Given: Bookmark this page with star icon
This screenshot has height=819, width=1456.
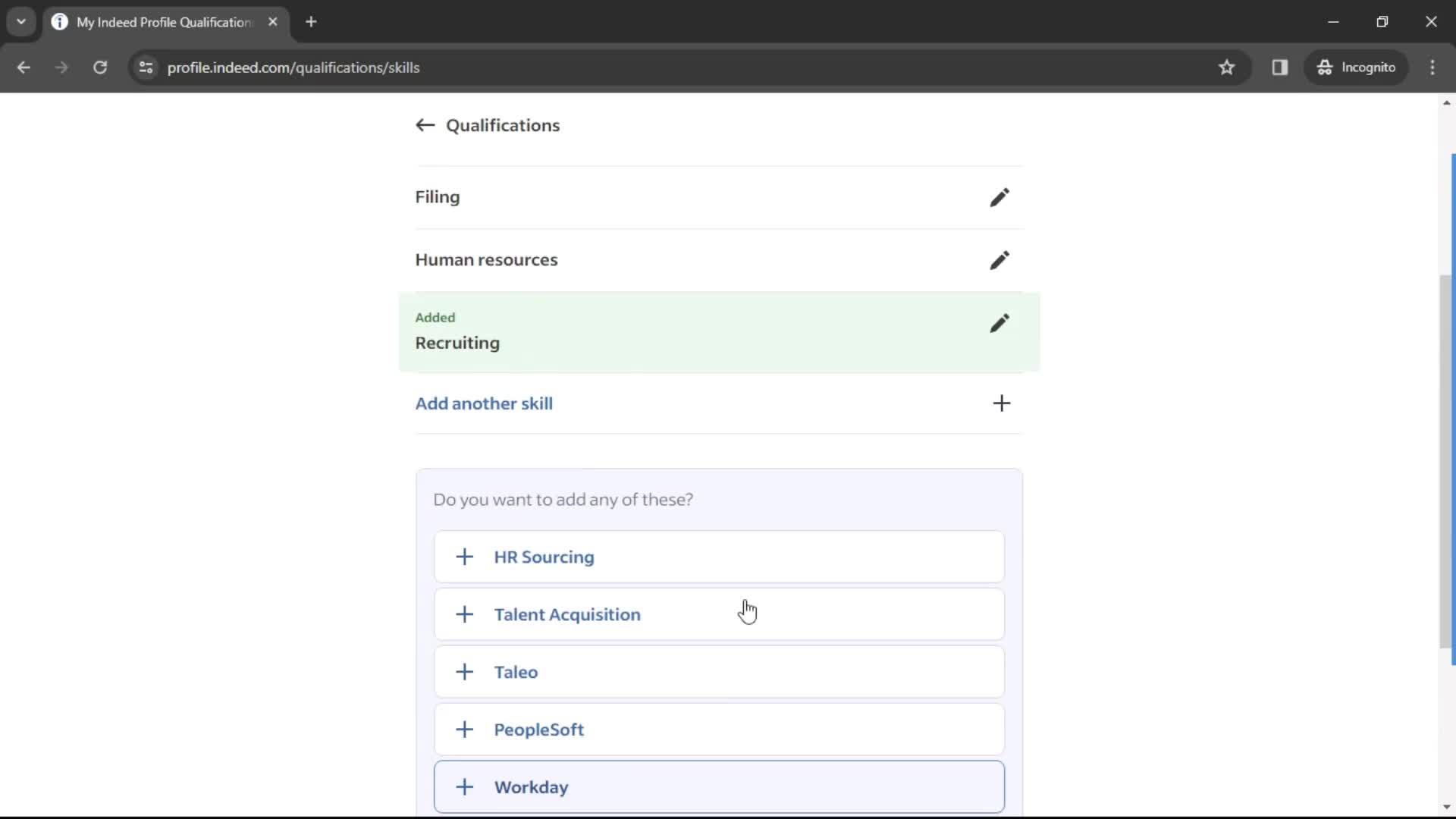Looking at the screenshot, I should (1226, 67).
